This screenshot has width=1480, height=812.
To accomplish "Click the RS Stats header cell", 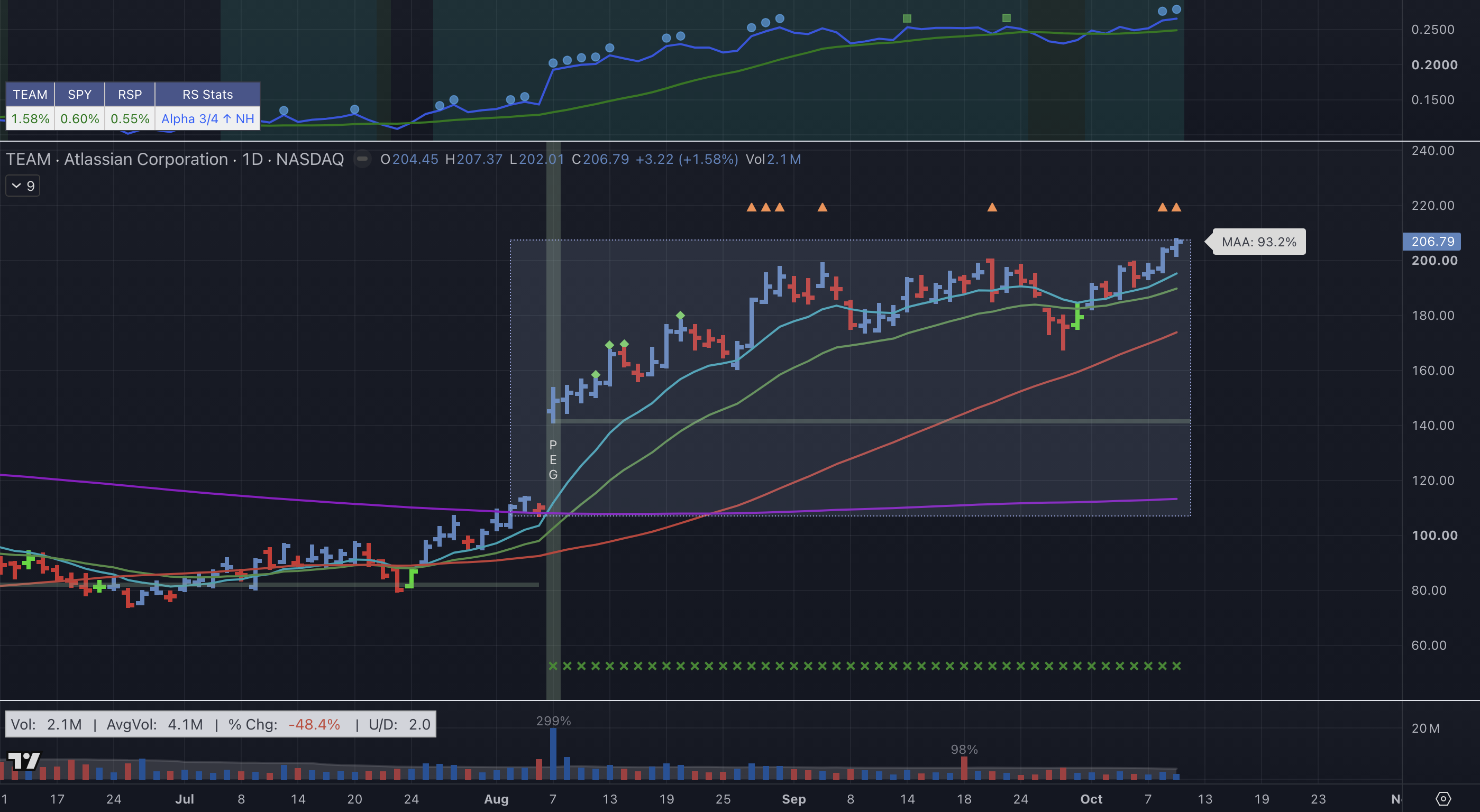I will (x=207, y=94).
